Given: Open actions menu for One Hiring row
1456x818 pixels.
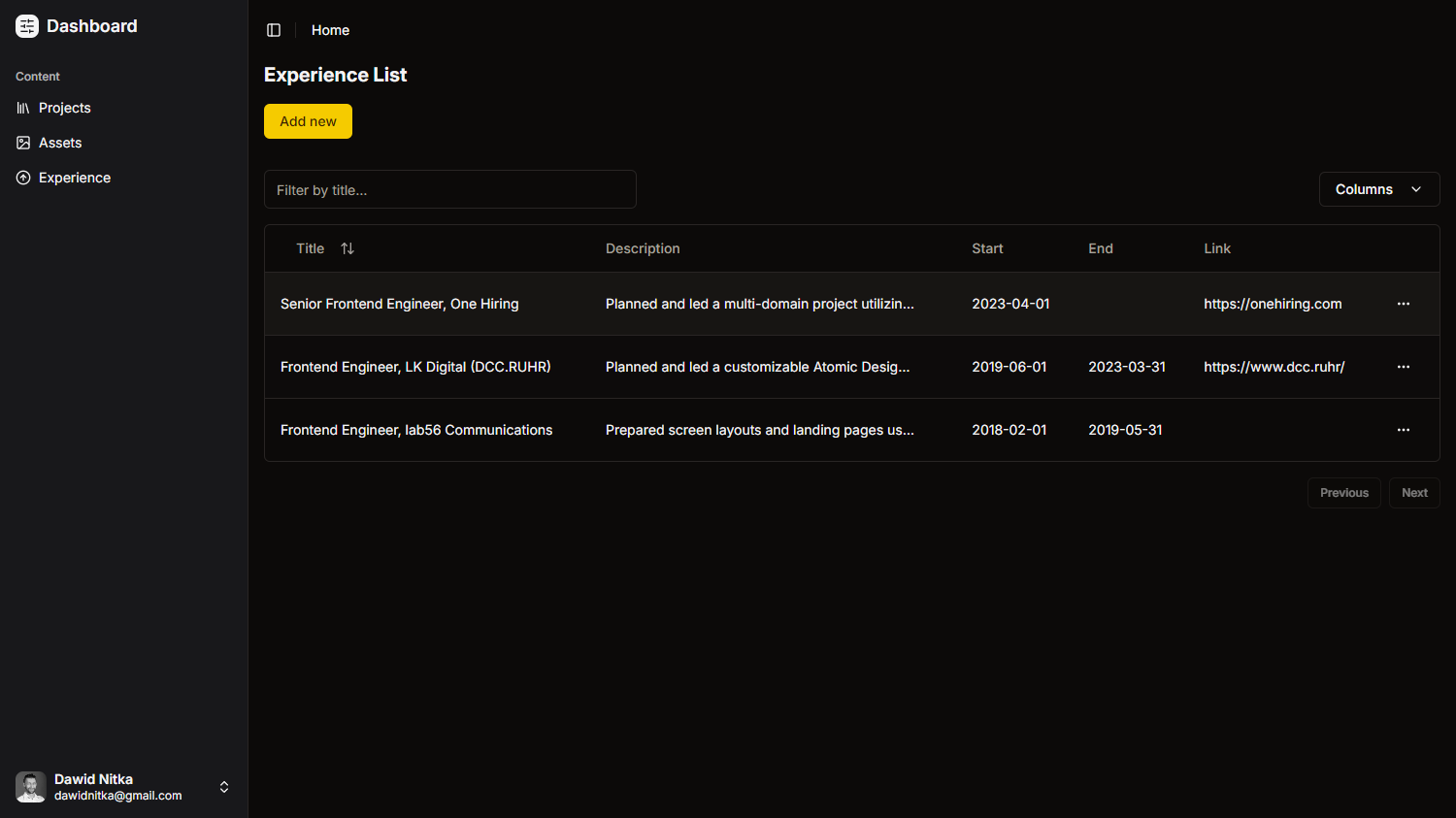Looking at the screenshot, I should [x=1403, y=304].
